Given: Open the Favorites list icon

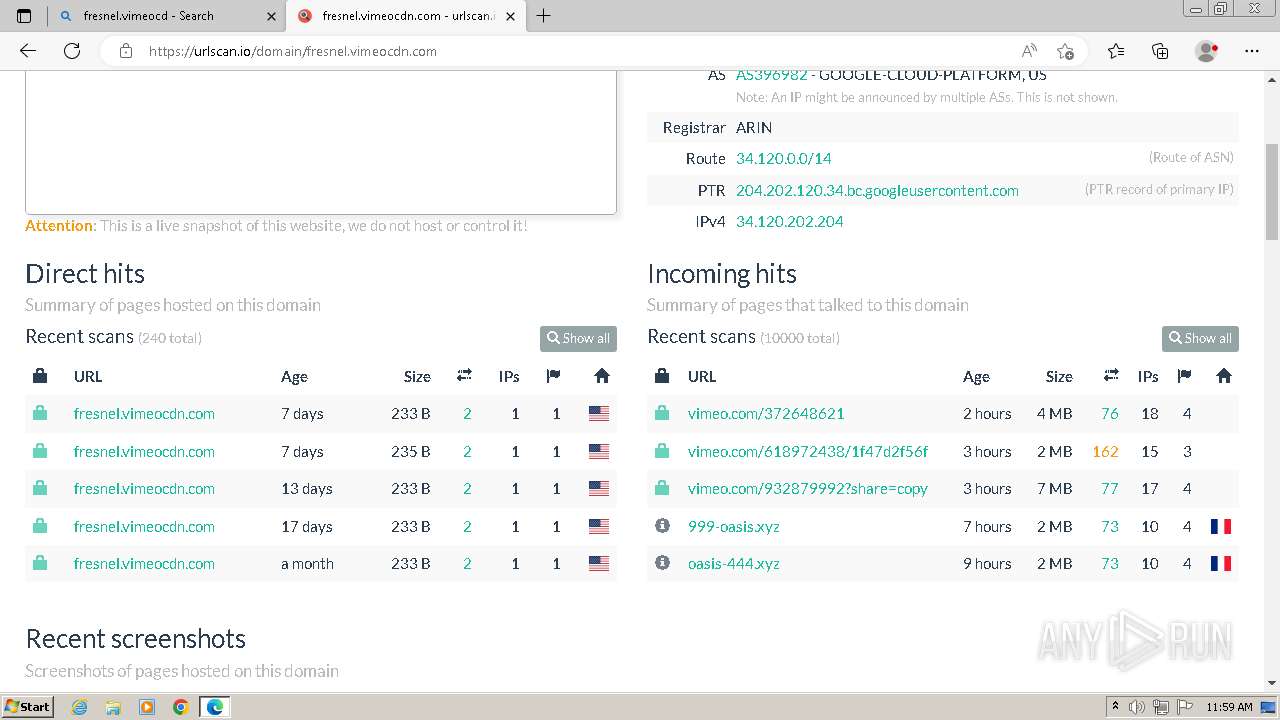Looking at the screenshot, I should pos(1116,51).
